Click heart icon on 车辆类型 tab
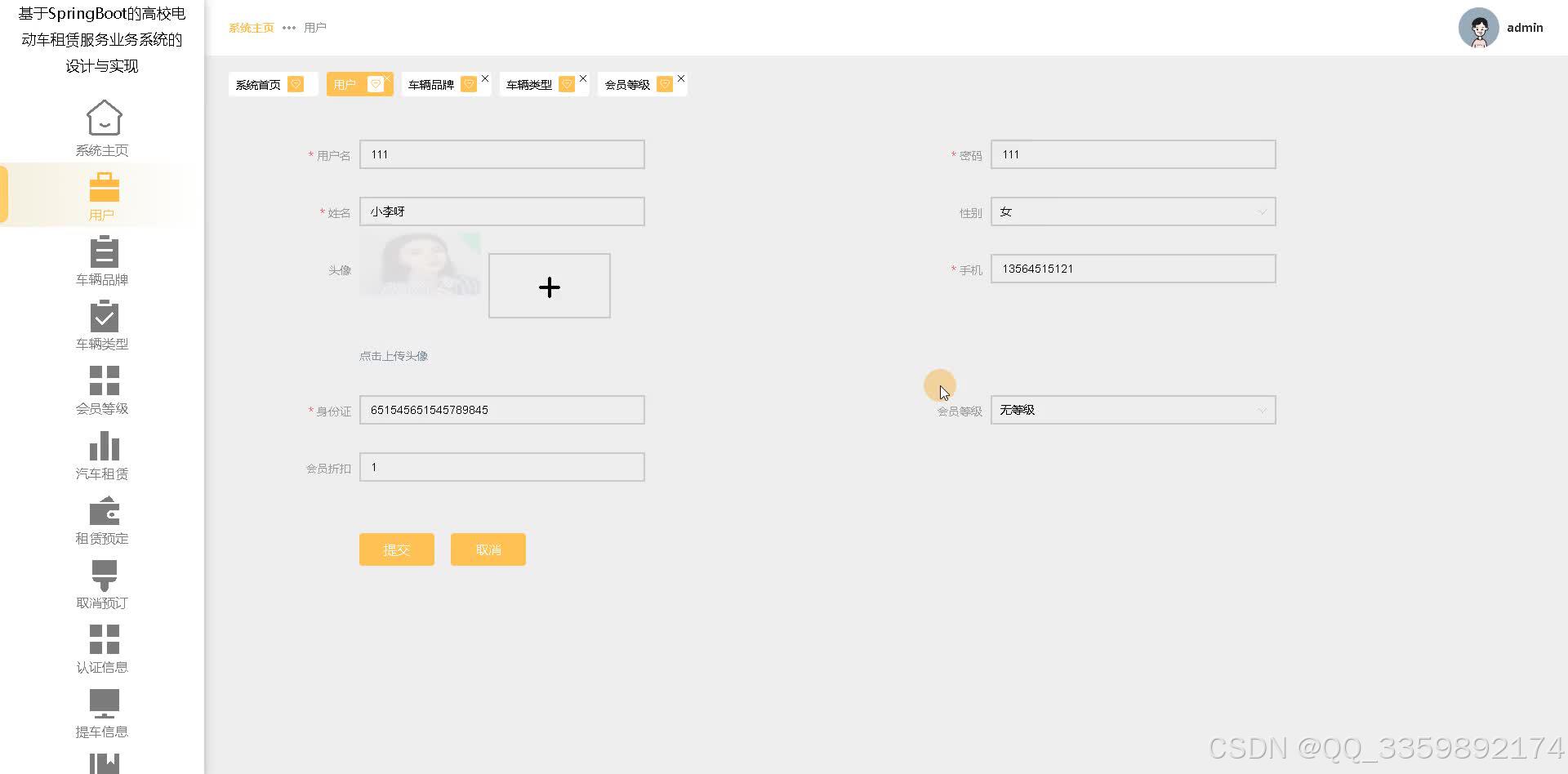 (x=567, y=84)
